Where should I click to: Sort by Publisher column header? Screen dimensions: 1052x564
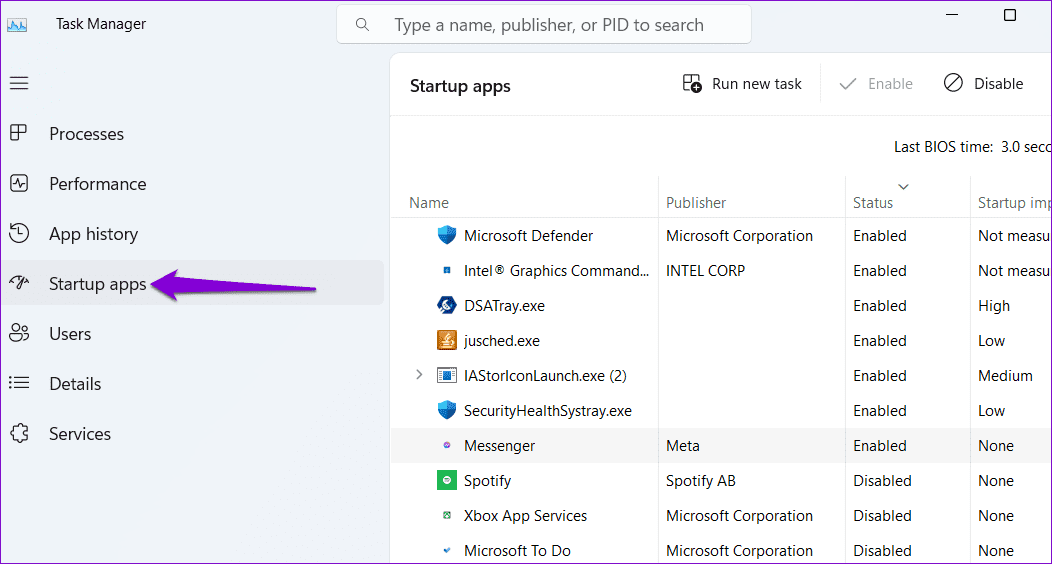click(x=696, y=203)
